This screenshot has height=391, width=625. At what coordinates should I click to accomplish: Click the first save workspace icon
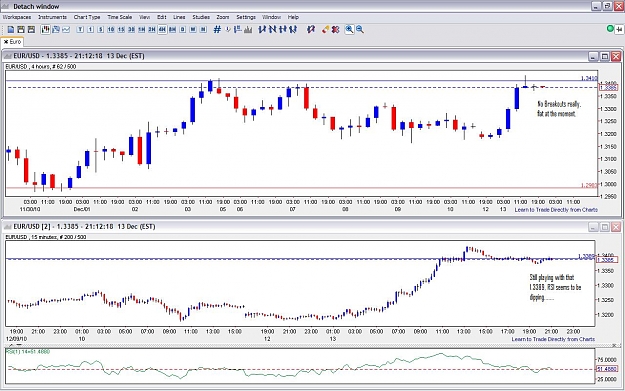[21, 29]
